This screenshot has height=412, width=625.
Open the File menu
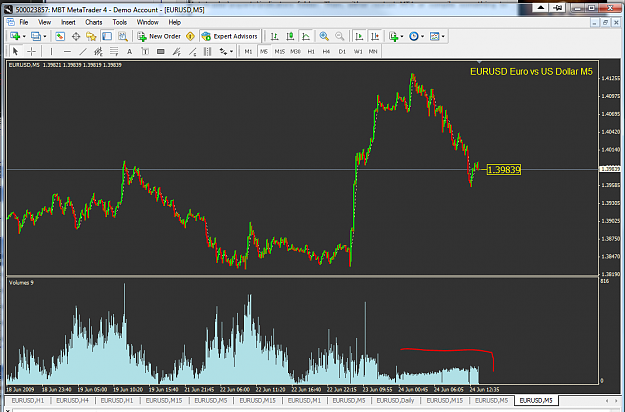(x=24, y=22)
